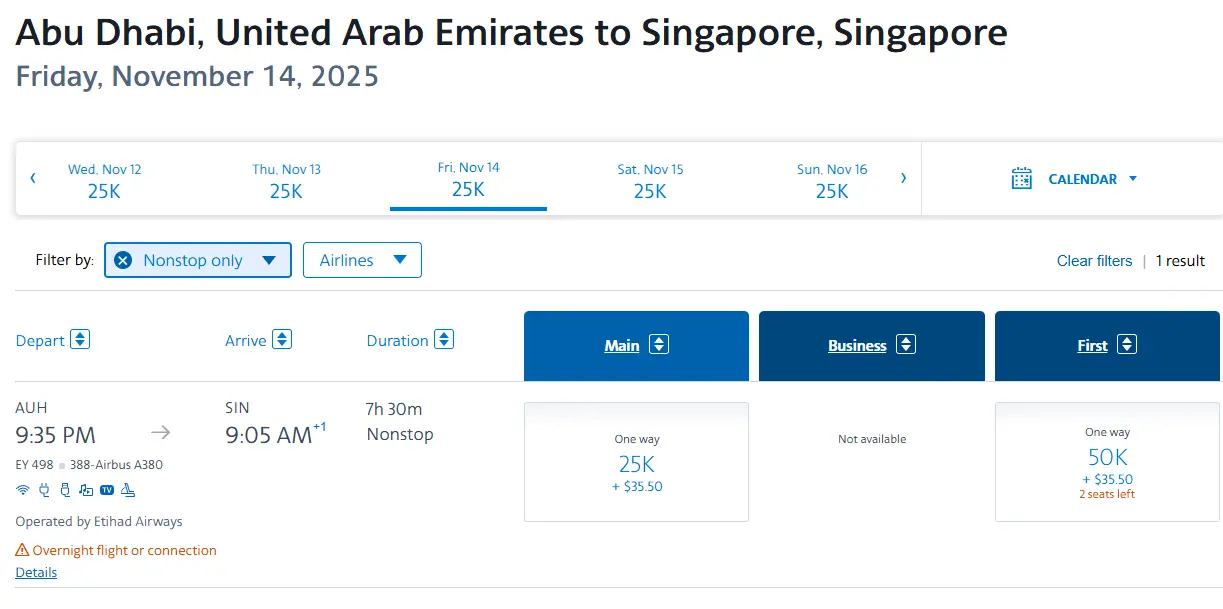Click the AUH airport code
This screenshot has width=1223, height=609.
tap(31, 408)
